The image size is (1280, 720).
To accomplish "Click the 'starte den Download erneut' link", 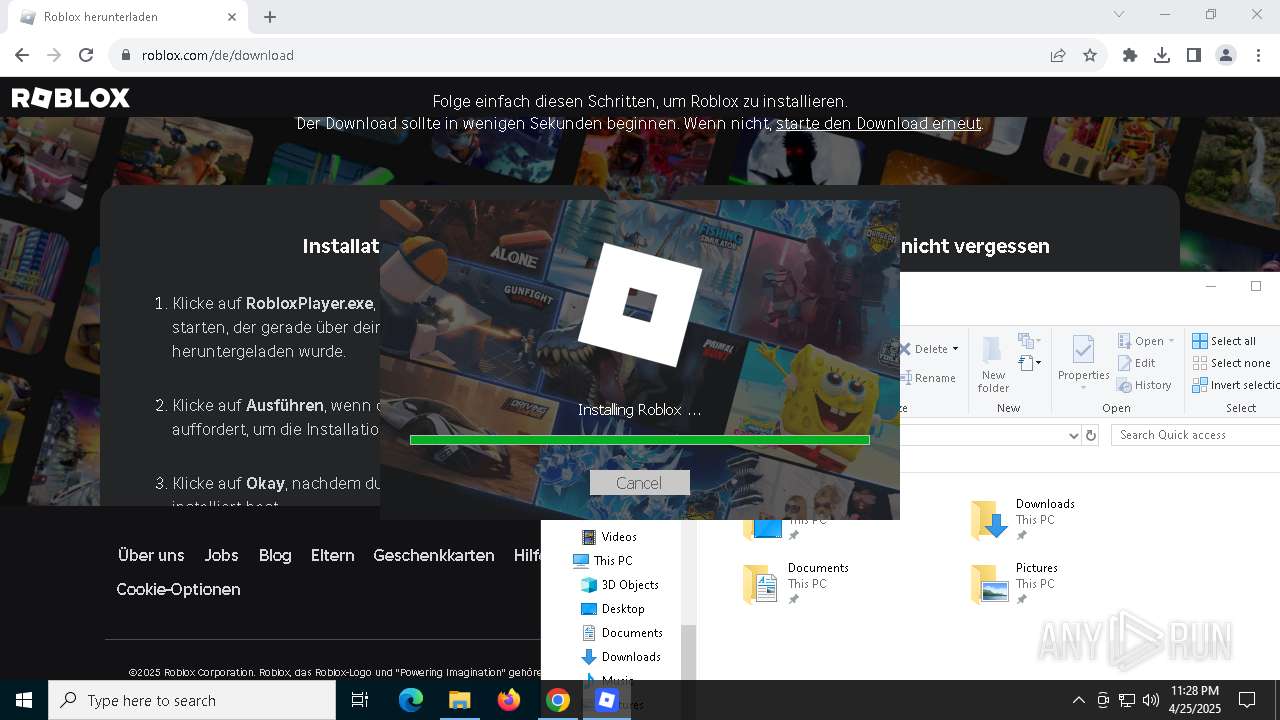I will pos(878,124).
